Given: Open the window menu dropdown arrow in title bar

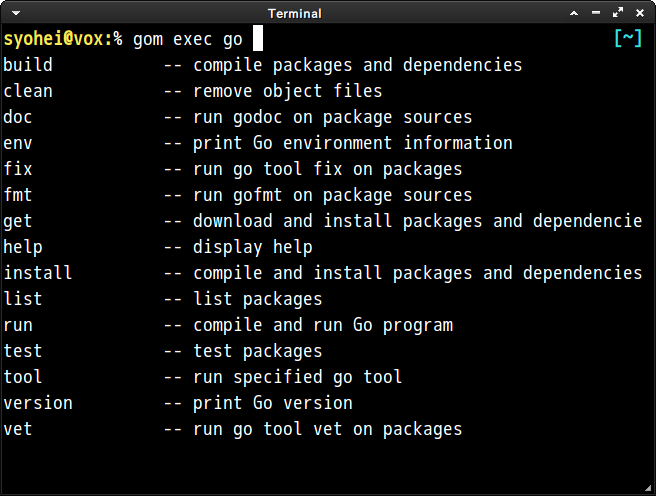Looking at the screenshot, I should point(16,13).
